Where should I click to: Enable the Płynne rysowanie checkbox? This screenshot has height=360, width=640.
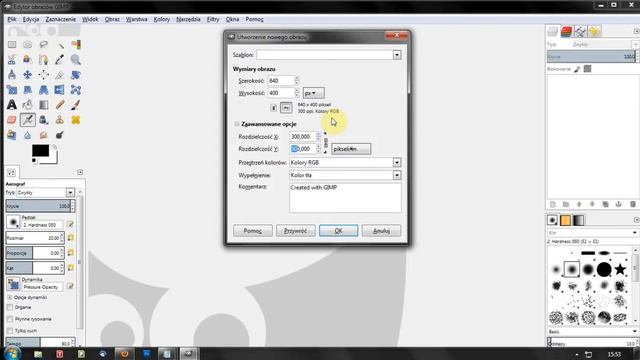click(10, 319)
